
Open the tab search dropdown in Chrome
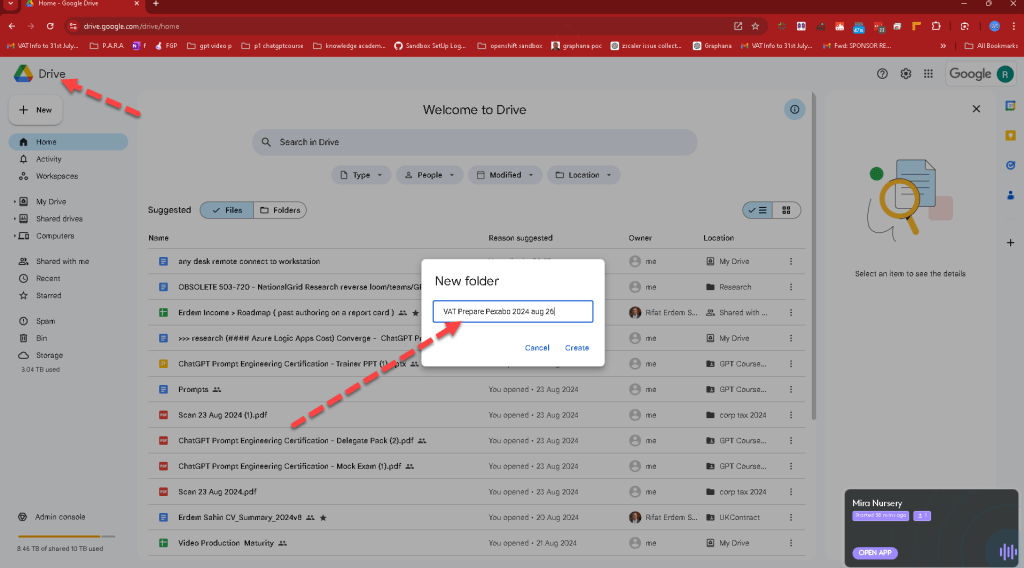click(x=10, y=4)
